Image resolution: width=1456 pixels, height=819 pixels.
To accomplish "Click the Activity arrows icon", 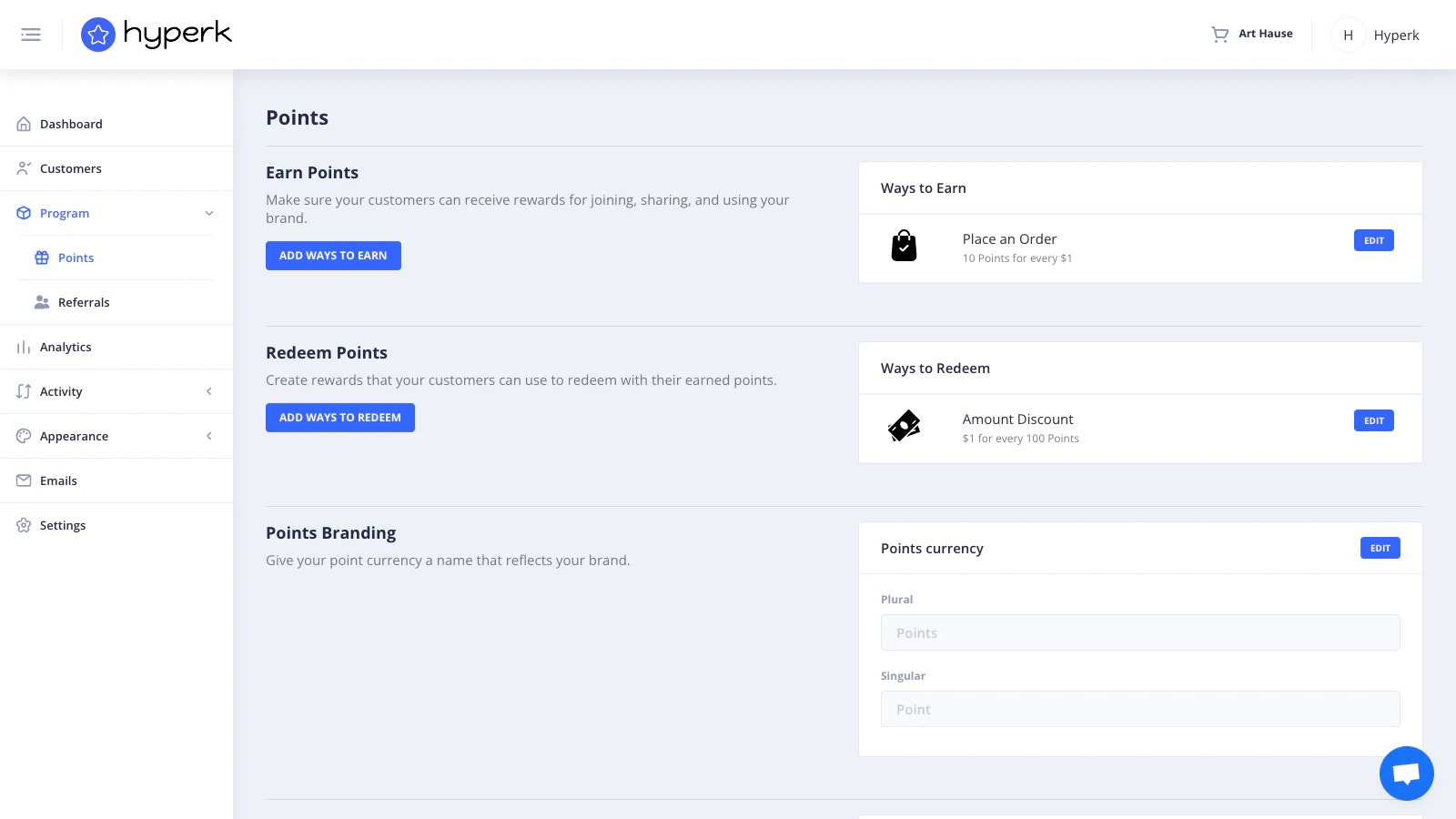I will 24,391.
